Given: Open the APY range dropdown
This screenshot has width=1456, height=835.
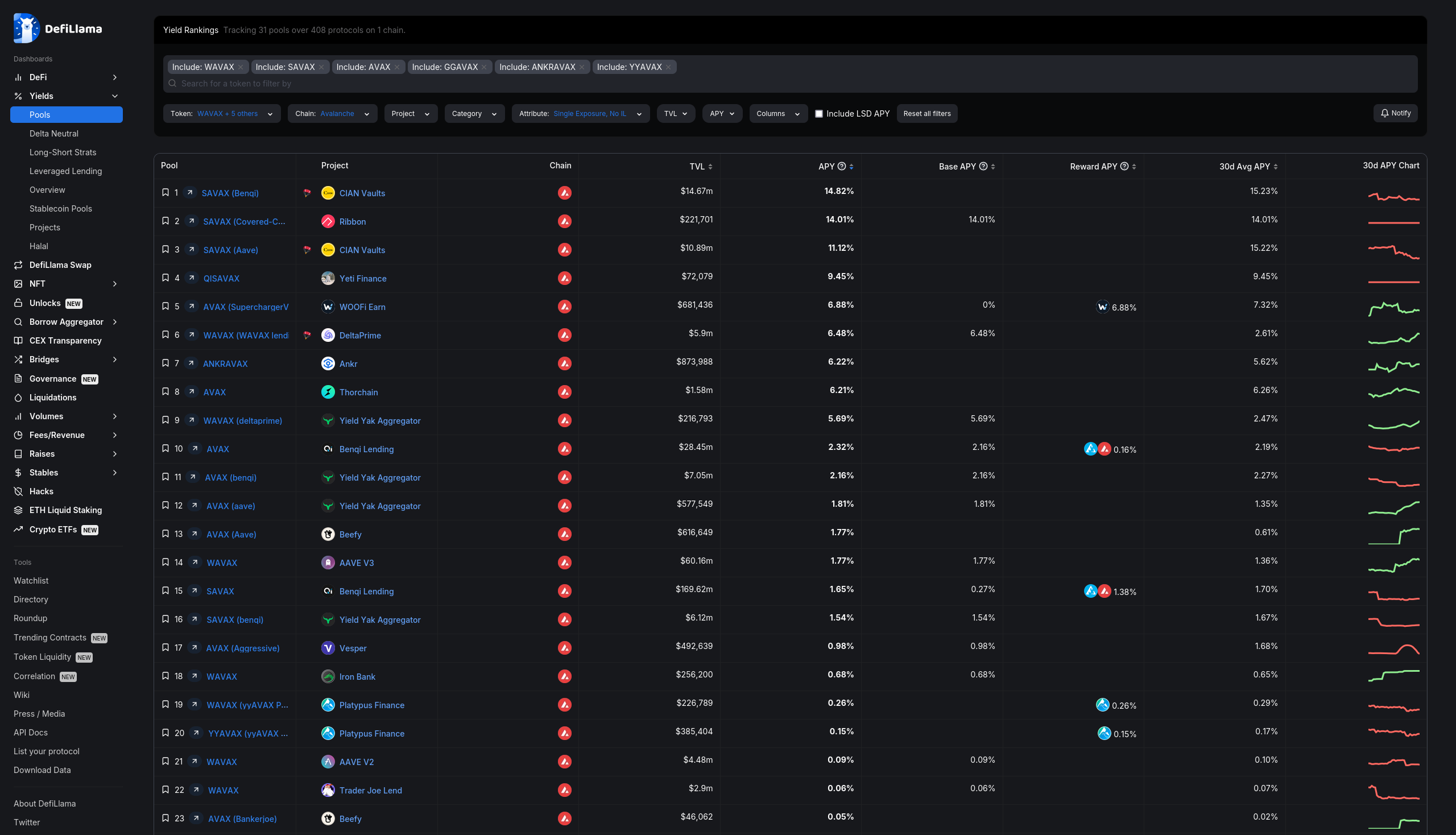Looking at the screenshot, I should (722, 114).
